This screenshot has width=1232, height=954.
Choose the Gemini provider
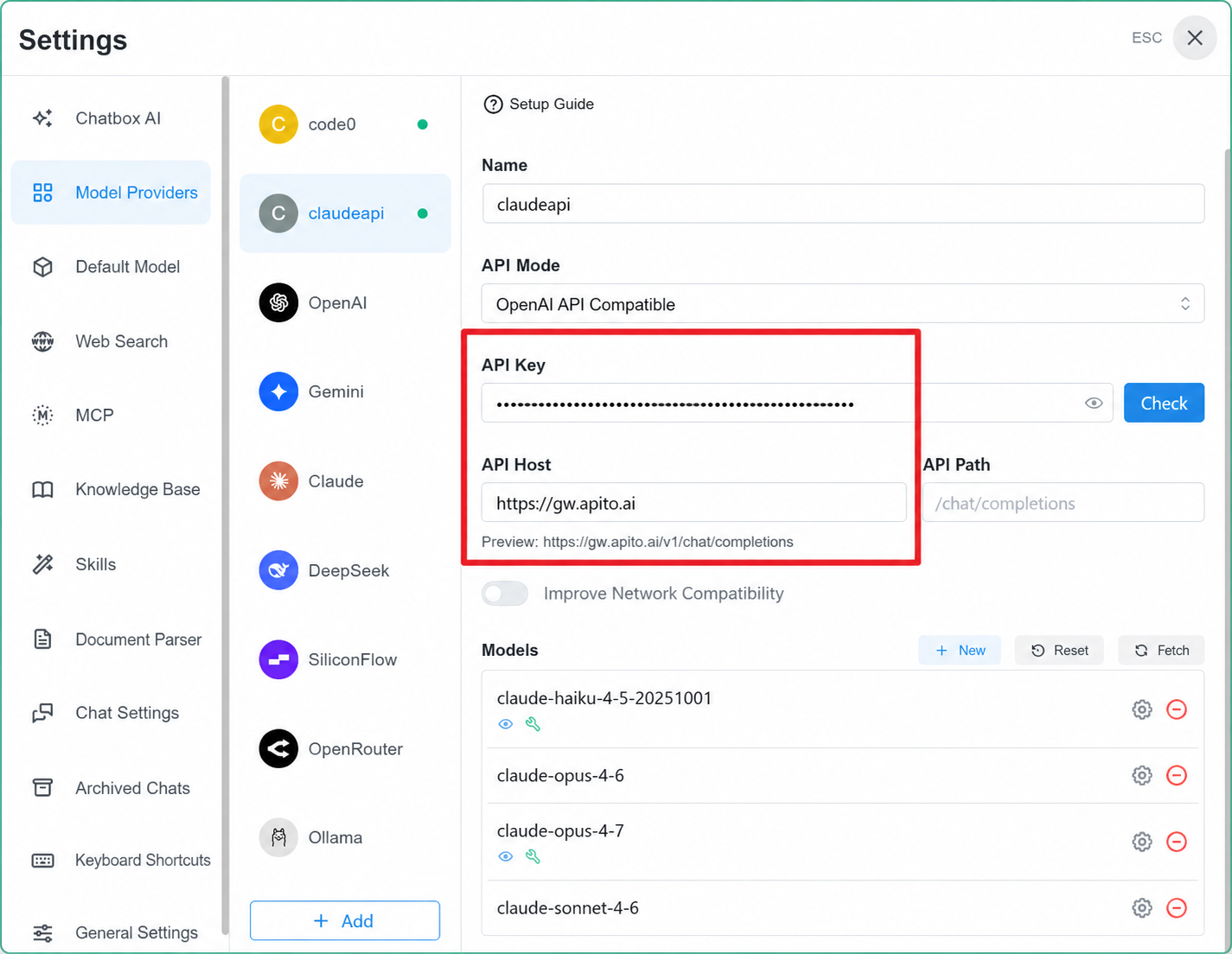[x=345, y=391]
